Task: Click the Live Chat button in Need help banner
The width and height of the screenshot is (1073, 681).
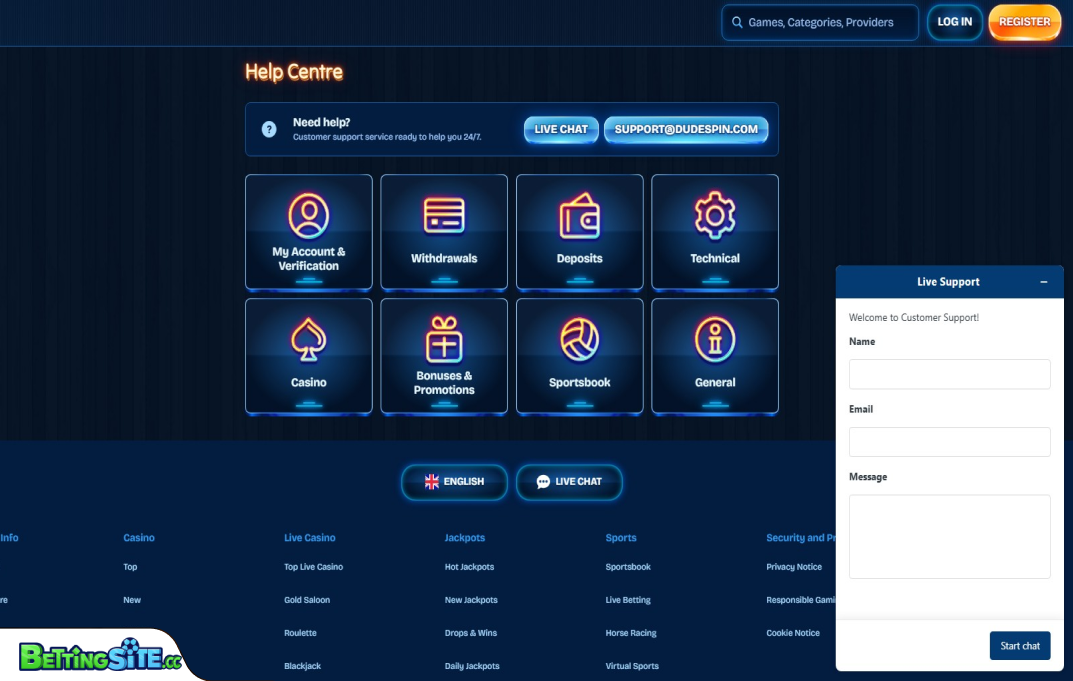Action: (x=561, y=130)
